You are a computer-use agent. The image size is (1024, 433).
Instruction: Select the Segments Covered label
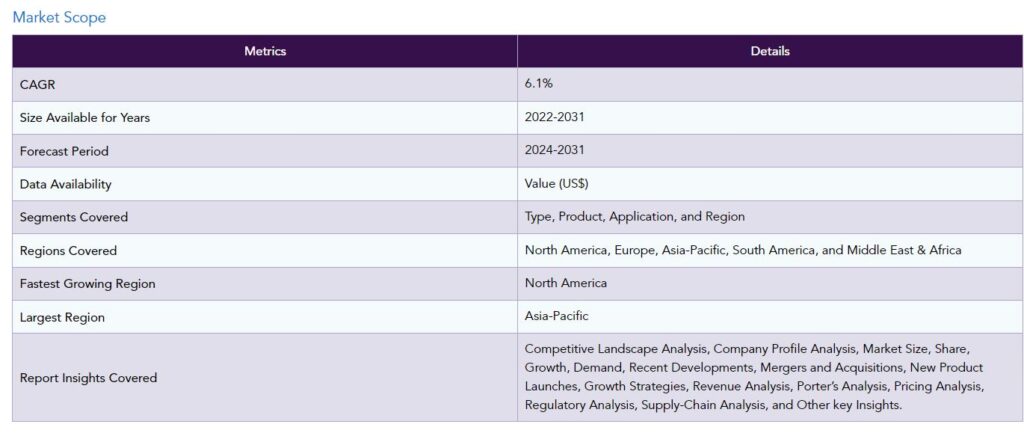(74, 217)
